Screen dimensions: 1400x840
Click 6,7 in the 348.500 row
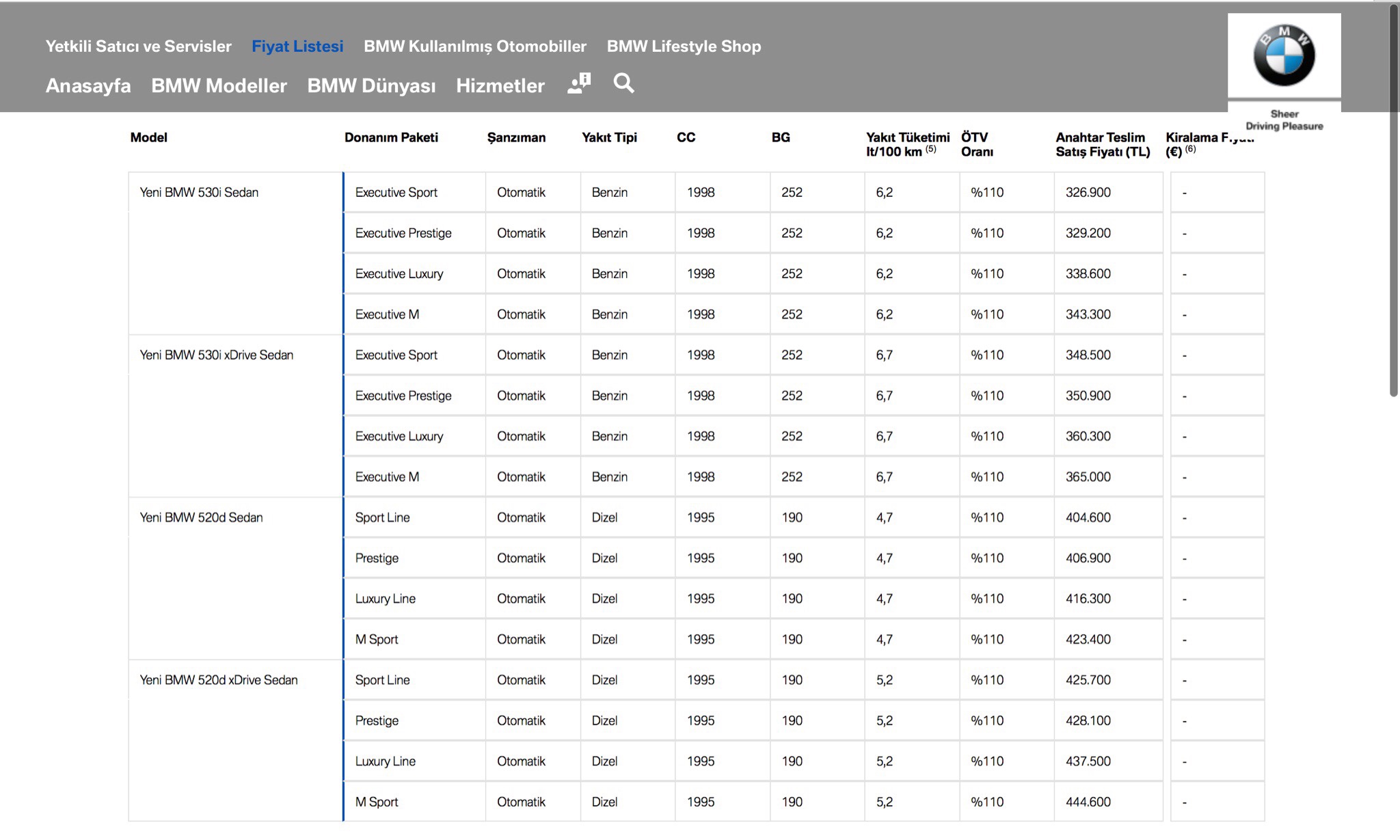point(884,355)
